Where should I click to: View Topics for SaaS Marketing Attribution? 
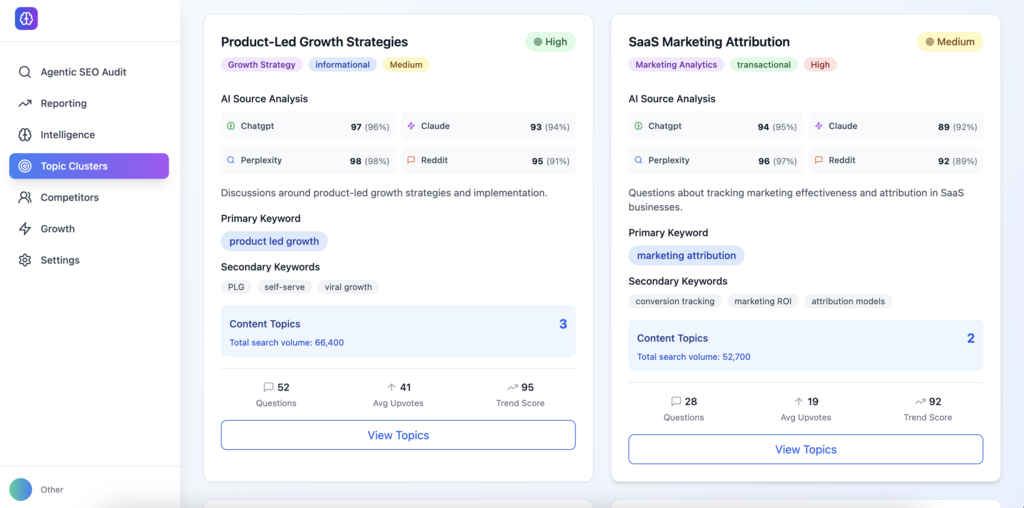[805, 449]
